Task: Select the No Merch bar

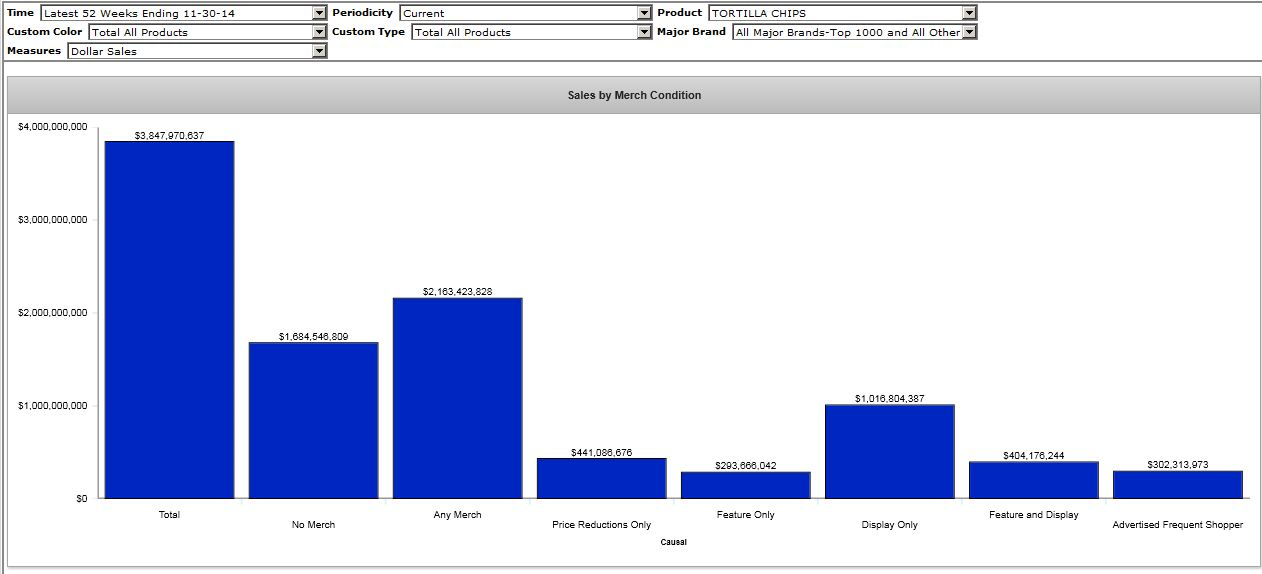Action: 313,420
